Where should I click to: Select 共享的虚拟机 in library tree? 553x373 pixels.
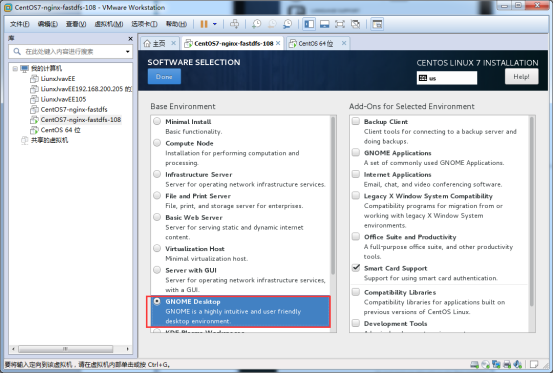click(49, 140)
